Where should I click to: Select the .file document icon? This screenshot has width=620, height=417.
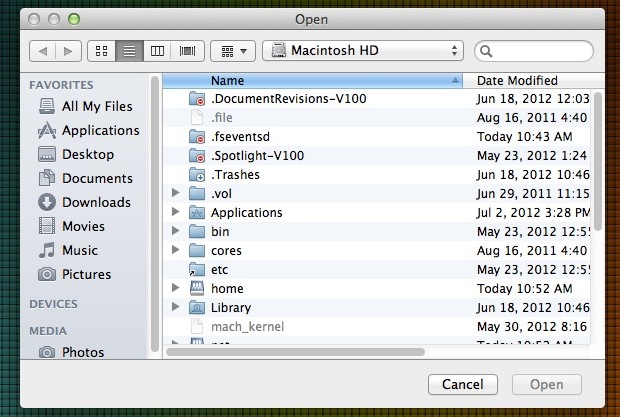tap(197, 117)
